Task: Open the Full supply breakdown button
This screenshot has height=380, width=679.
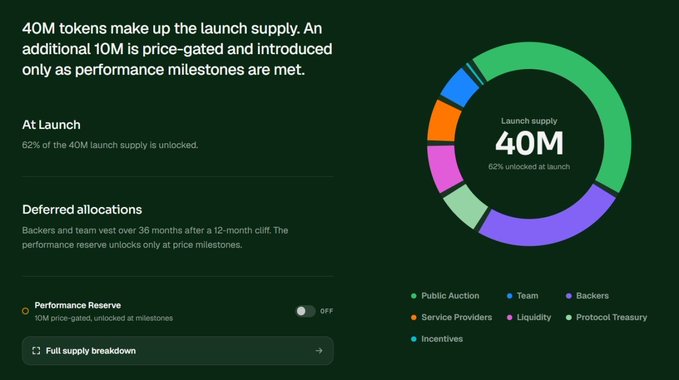Action: (x=178, y=351)
